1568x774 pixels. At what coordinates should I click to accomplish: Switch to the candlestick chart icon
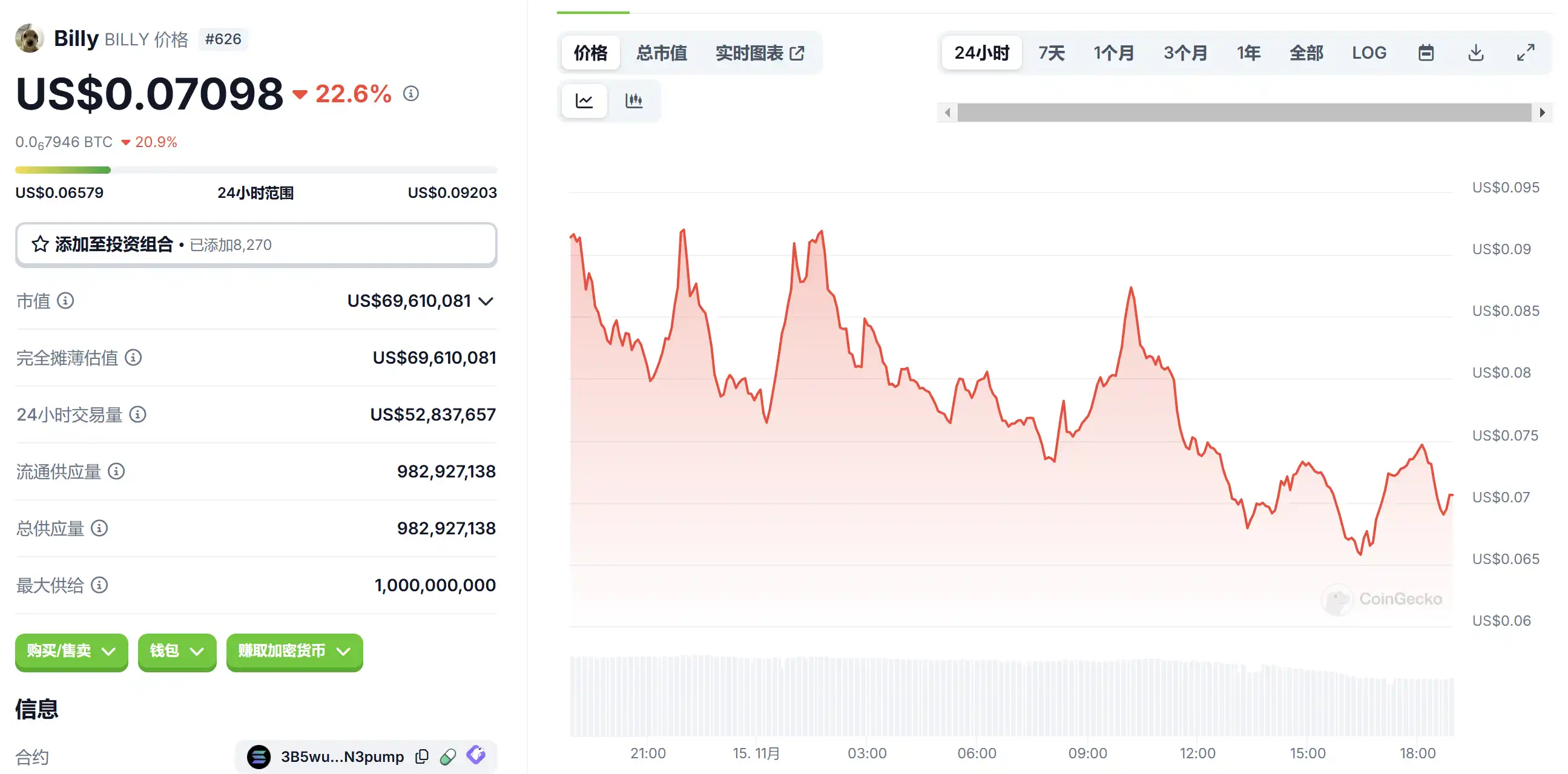(x=634, y=100)
